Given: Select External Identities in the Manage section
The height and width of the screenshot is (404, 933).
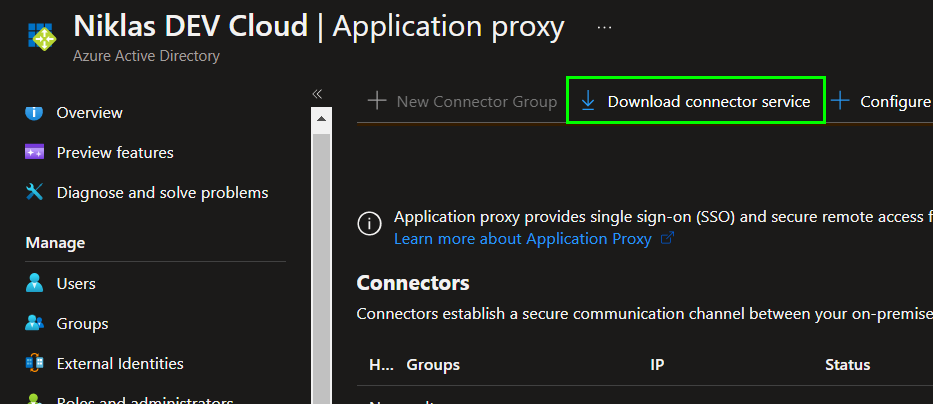Looking at the screenshot, I should coord(120,364).
